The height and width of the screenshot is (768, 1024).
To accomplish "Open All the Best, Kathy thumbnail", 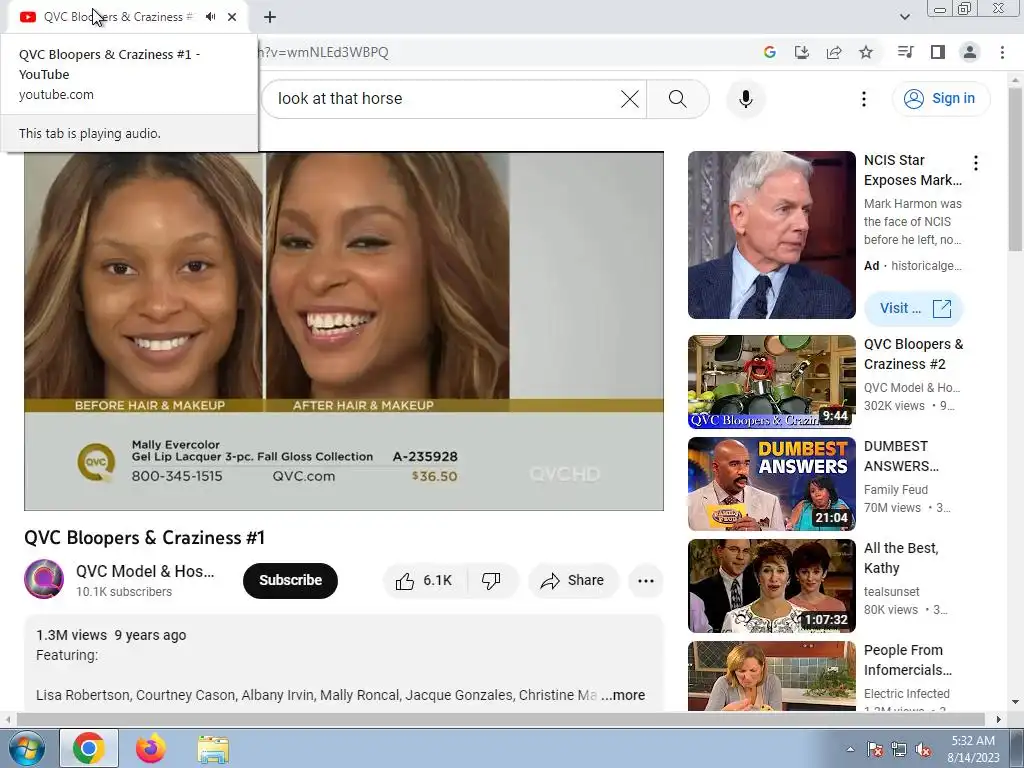I will tap(772, 586).
